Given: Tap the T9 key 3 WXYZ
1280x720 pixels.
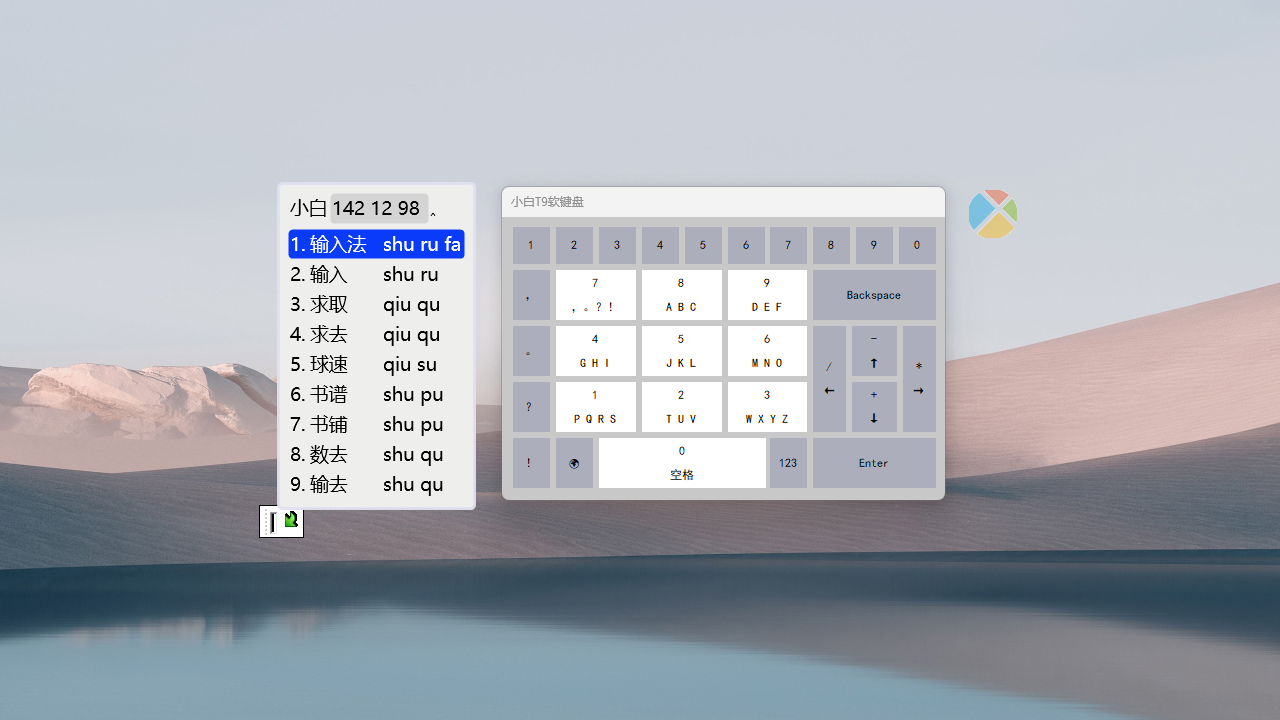Looking at the screenshot, I should pos(767,407).
